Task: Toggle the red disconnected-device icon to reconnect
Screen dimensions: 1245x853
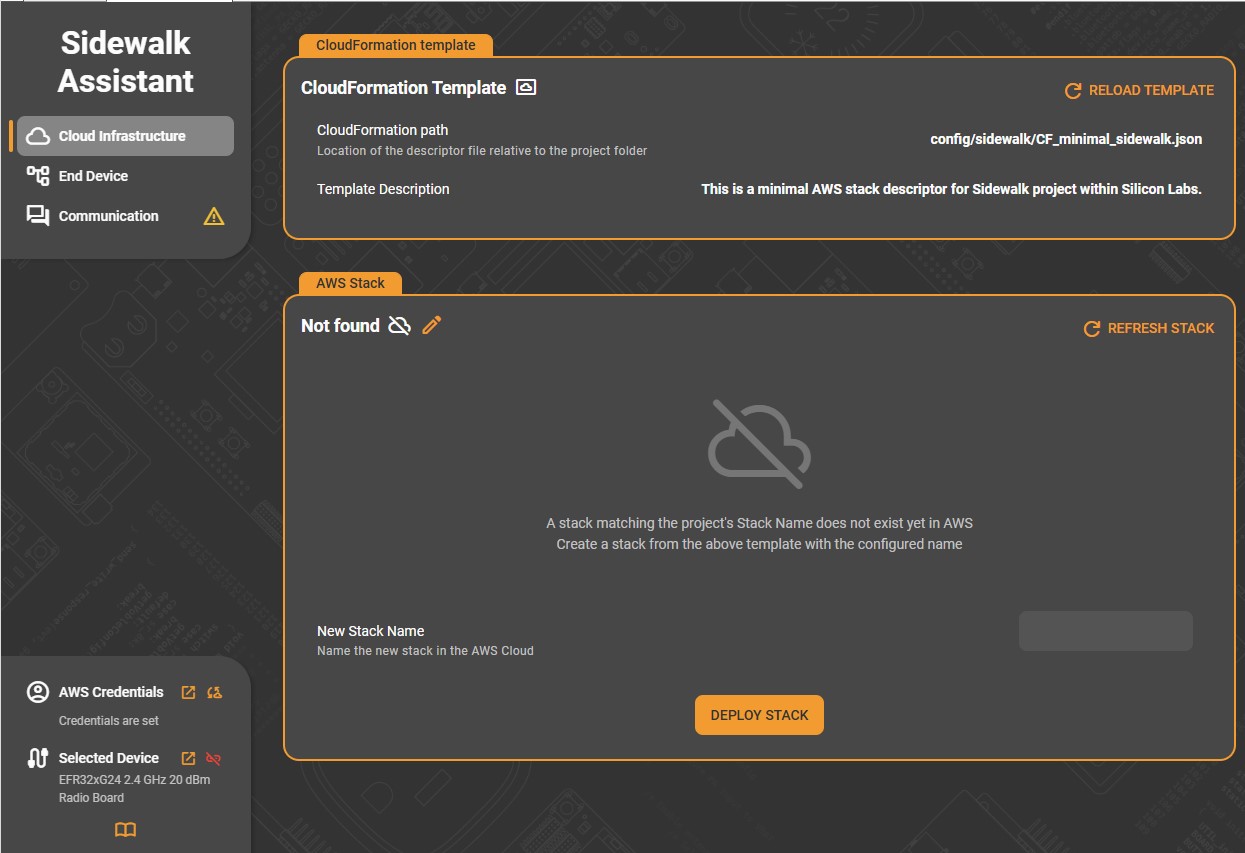Action: coord(213,758)
